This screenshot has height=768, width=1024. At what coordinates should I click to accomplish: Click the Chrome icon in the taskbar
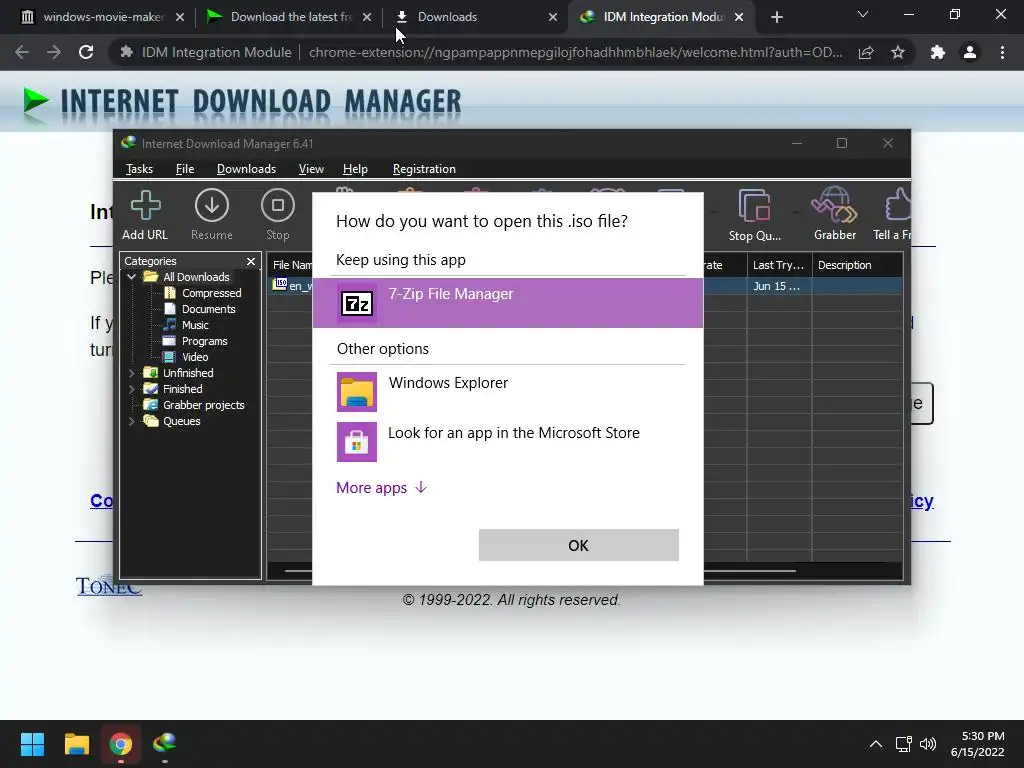(121, 744)
